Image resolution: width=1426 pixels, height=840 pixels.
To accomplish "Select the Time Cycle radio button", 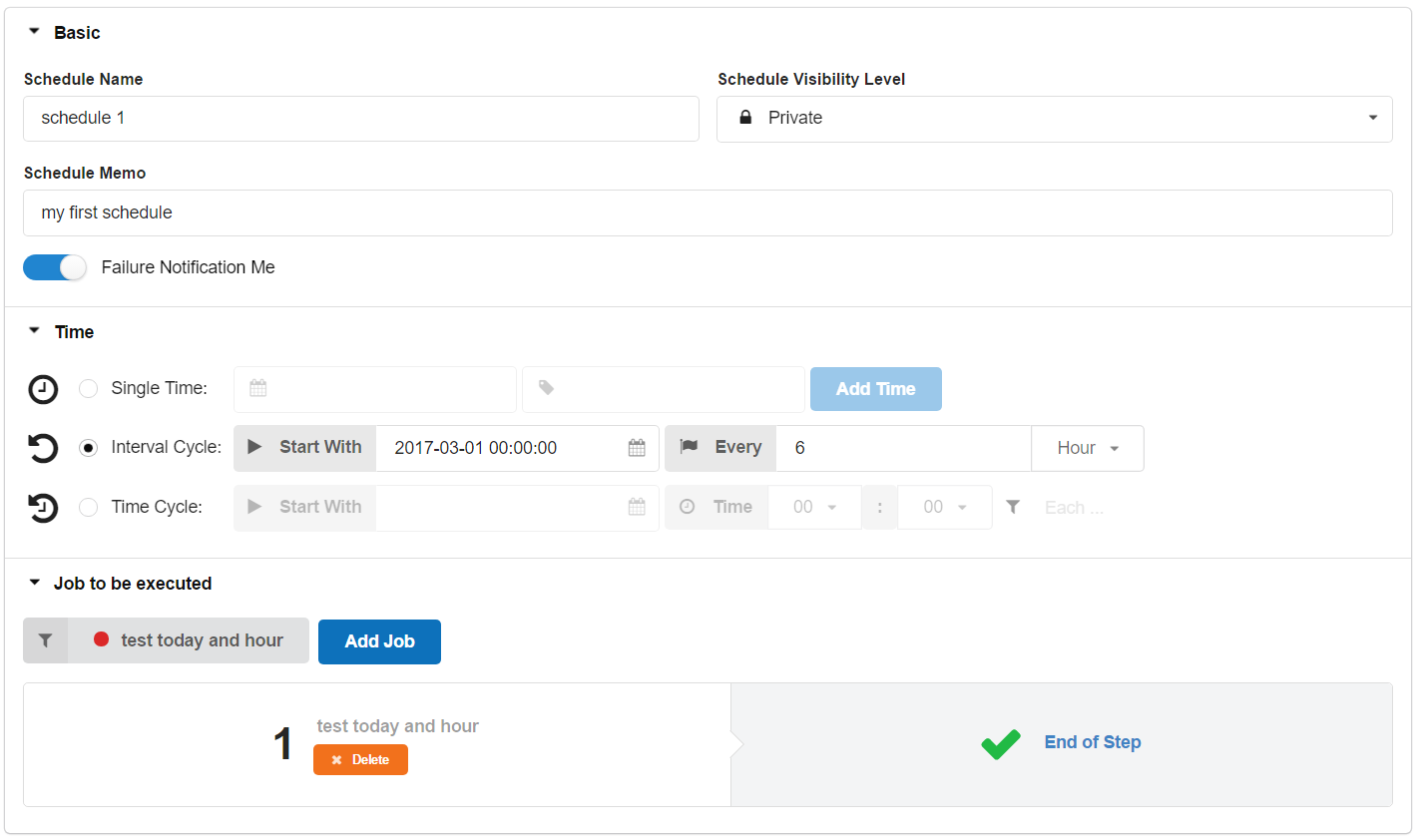I will [x=88, y=507].
